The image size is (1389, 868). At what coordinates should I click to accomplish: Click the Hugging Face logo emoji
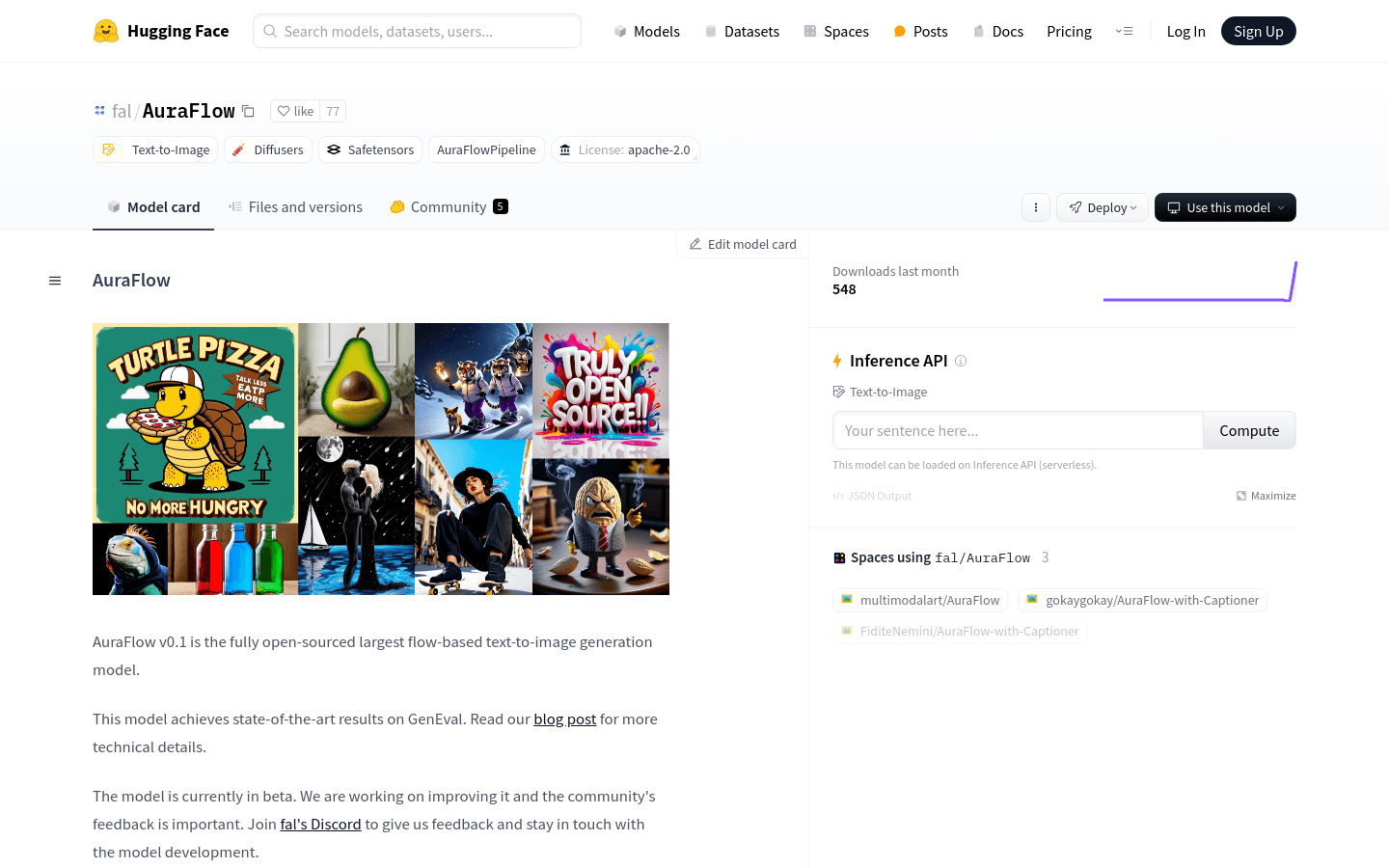pyautogui.click(x=106, y=31)
